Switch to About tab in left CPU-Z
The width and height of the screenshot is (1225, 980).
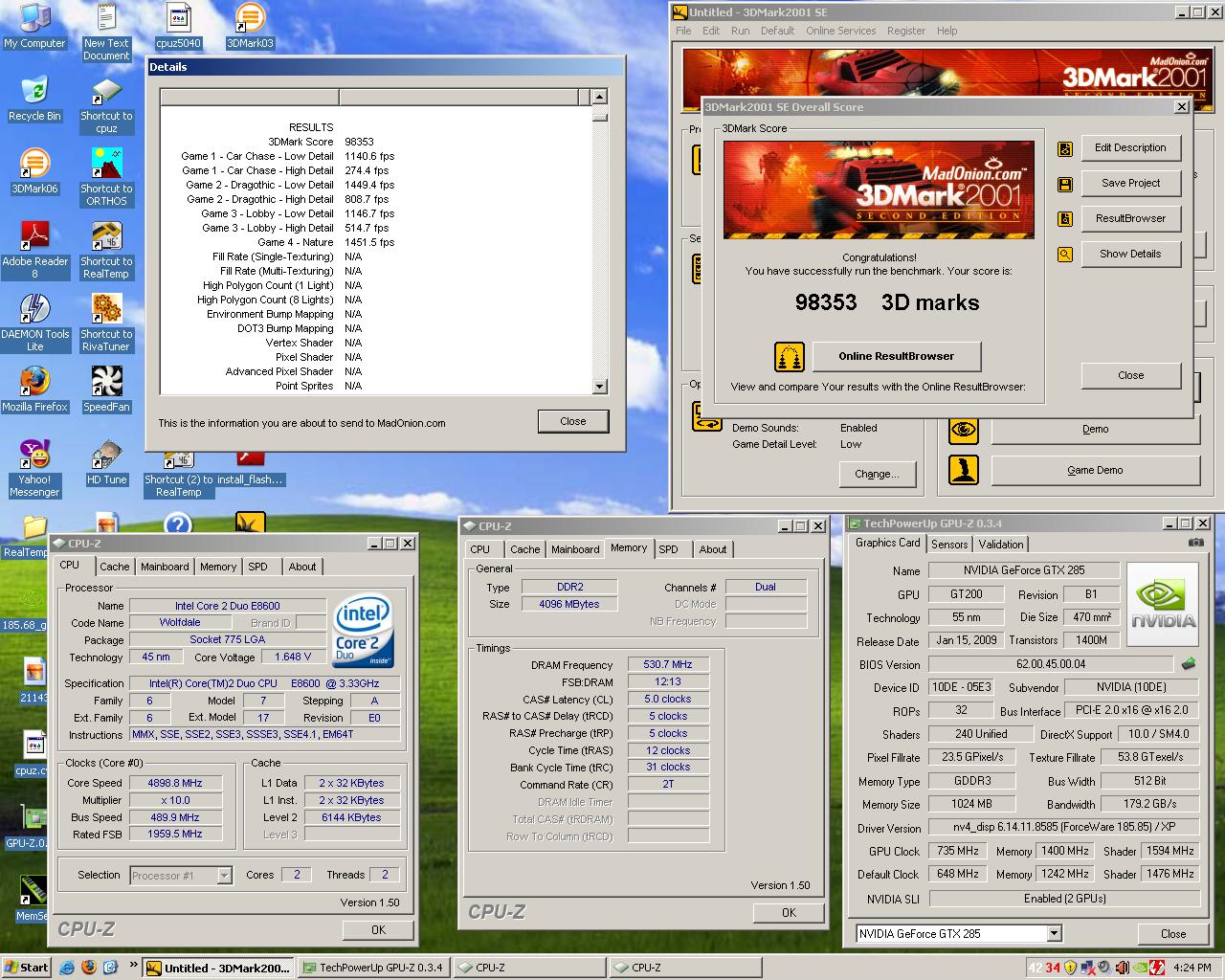[302, 567]
